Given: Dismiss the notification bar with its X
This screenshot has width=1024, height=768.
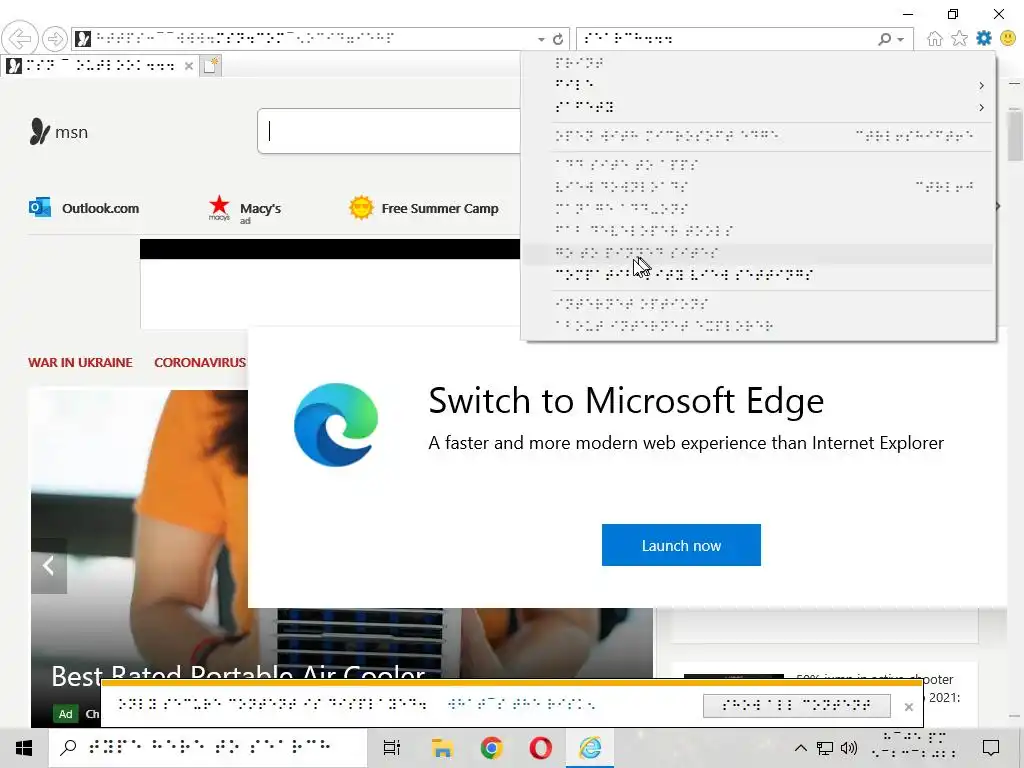Looking at the screenshot, I should 908,707.
